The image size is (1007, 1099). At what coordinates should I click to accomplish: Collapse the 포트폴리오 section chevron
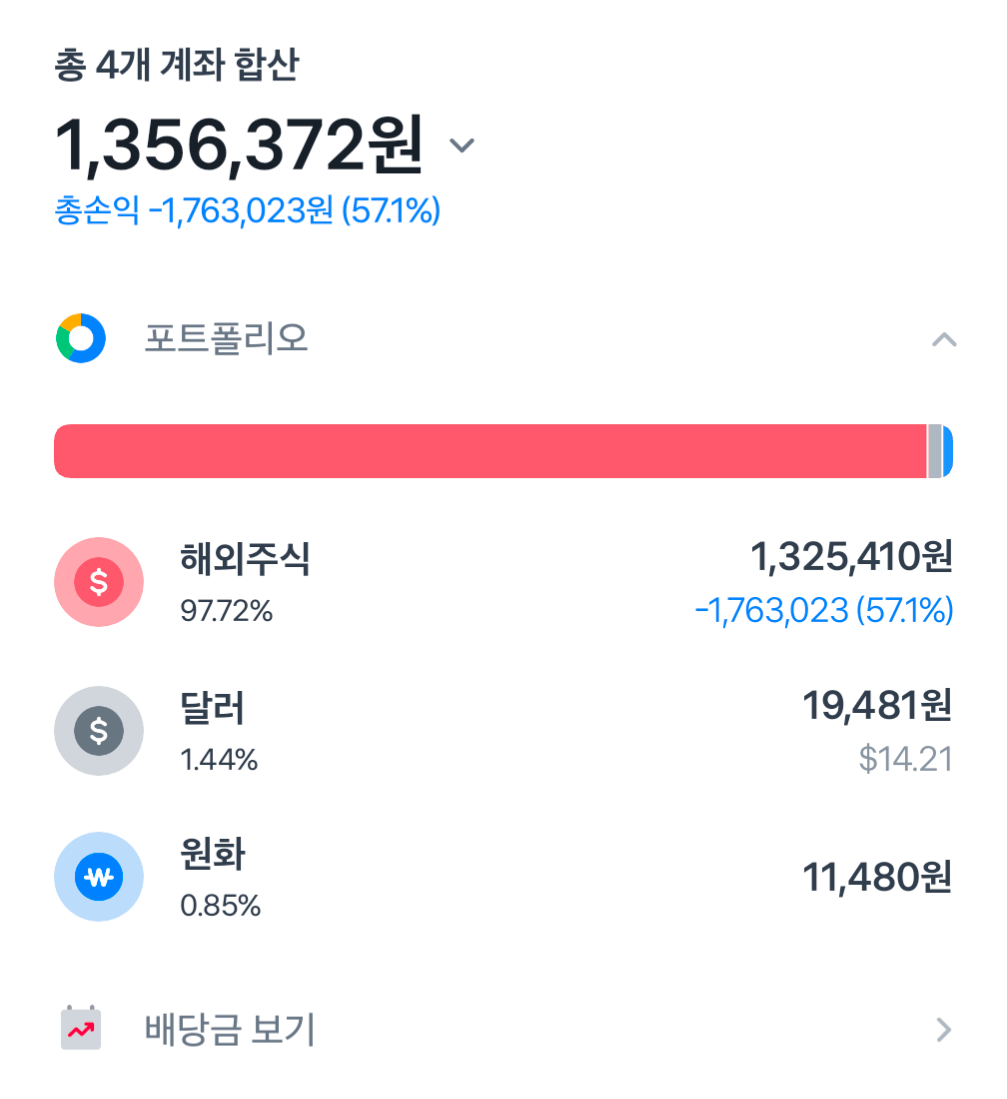(943, 340)
